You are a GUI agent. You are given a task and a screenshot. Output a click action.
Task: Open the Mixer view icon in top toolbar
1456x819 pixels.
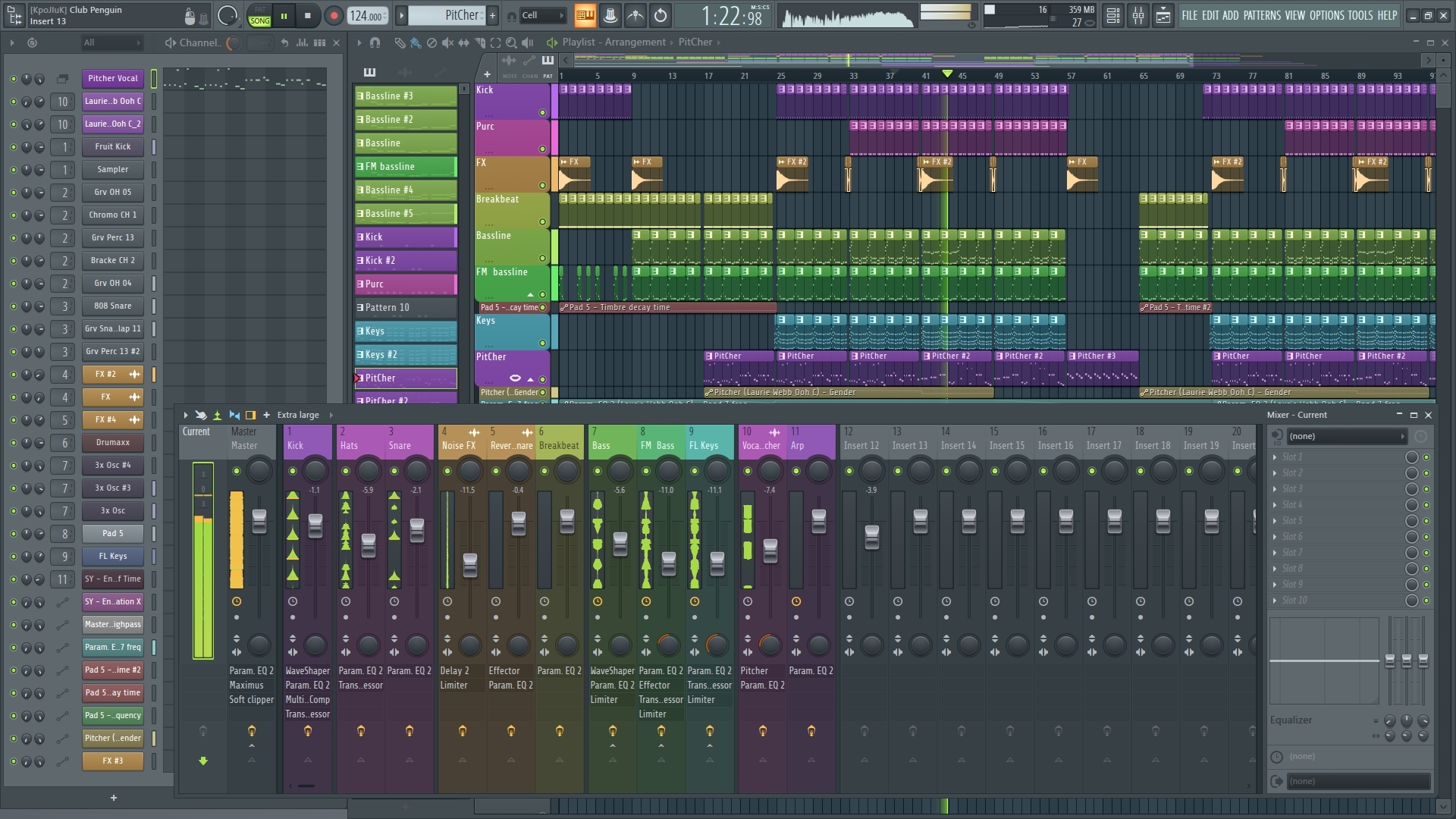[x=1138, y=15]
